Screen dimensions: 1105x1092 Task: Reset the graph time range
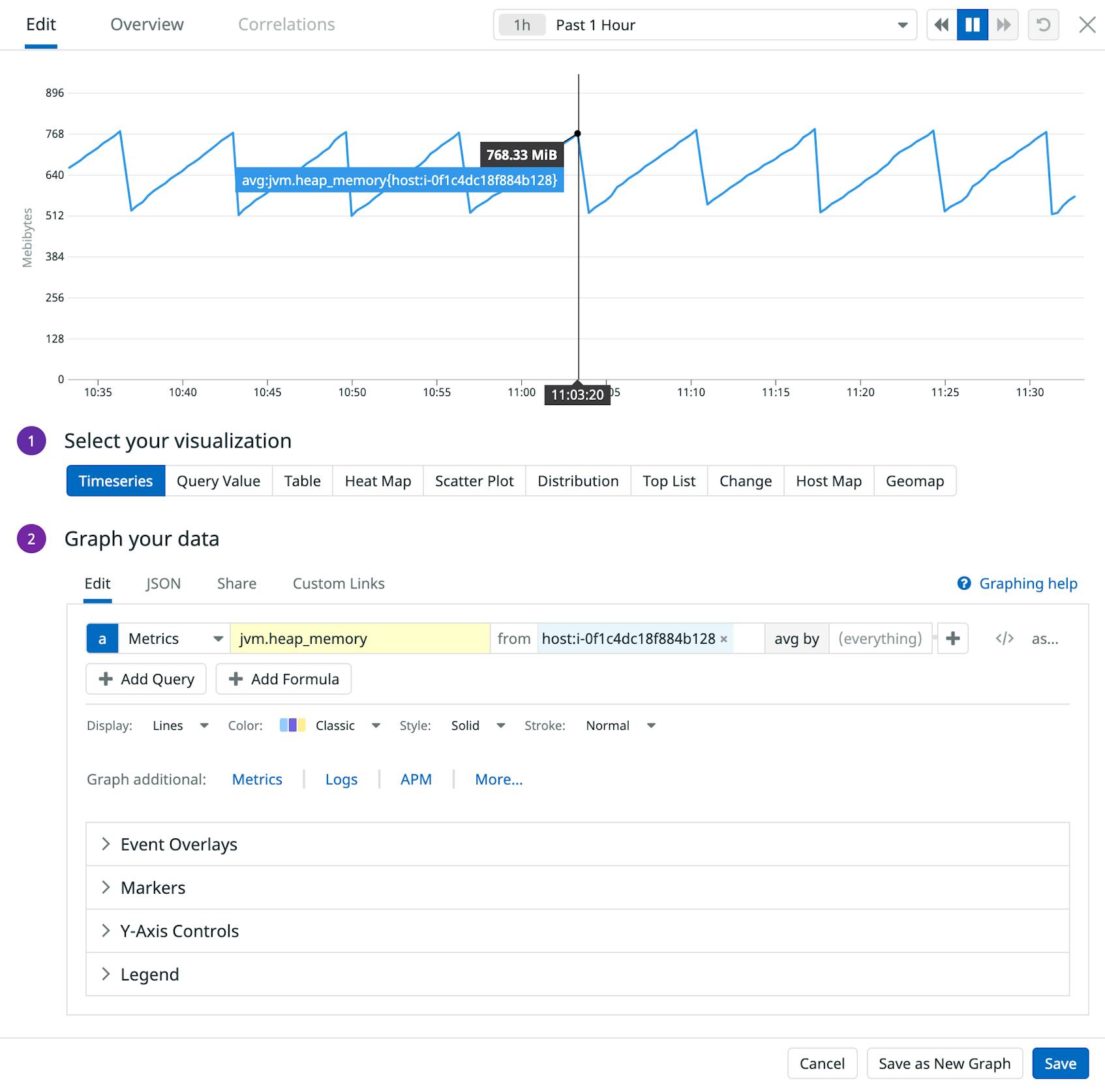[1043, 24]
